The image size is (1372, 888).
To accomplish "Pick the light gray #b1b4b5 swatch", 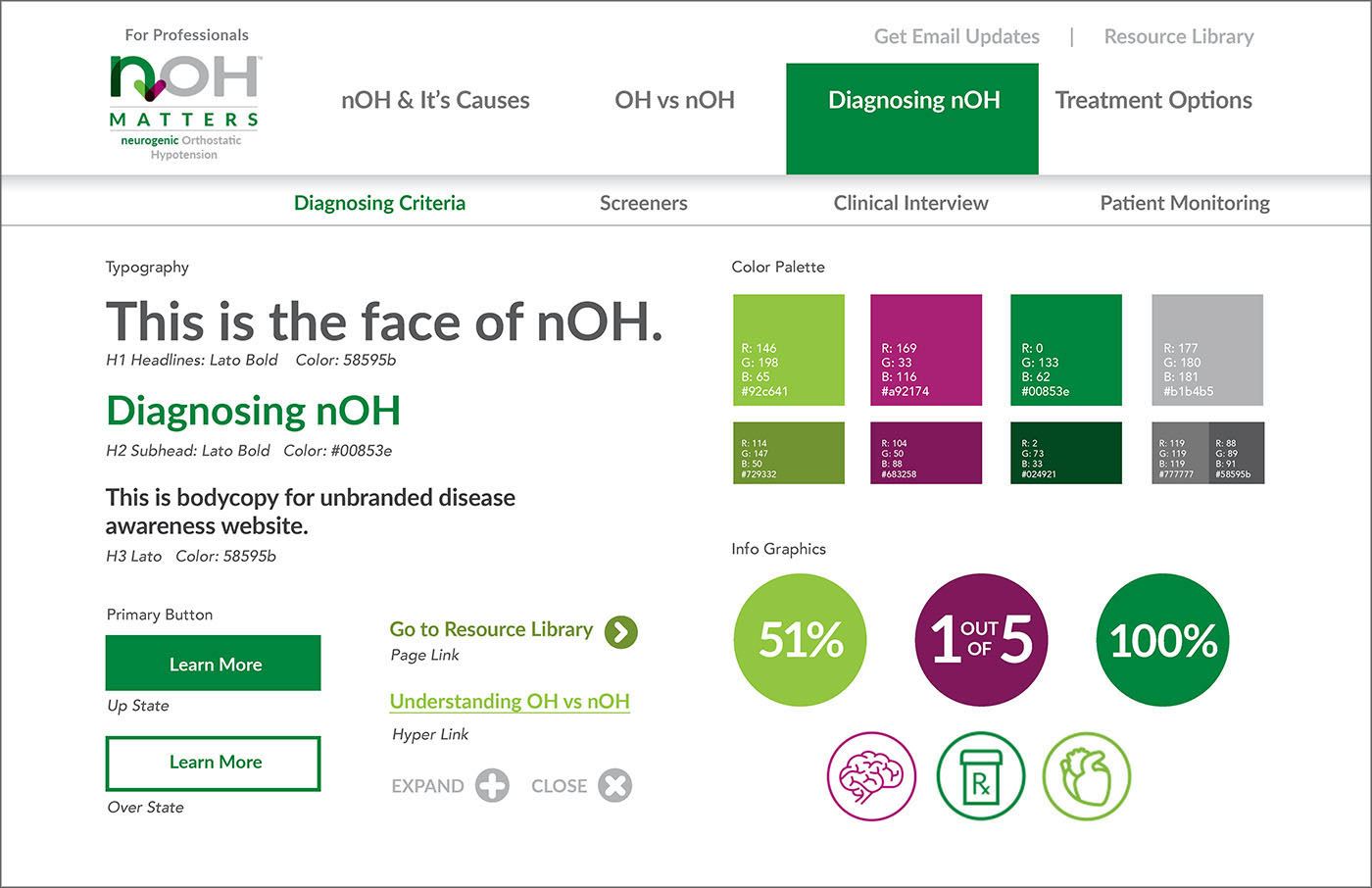I will pos(1207,350).
